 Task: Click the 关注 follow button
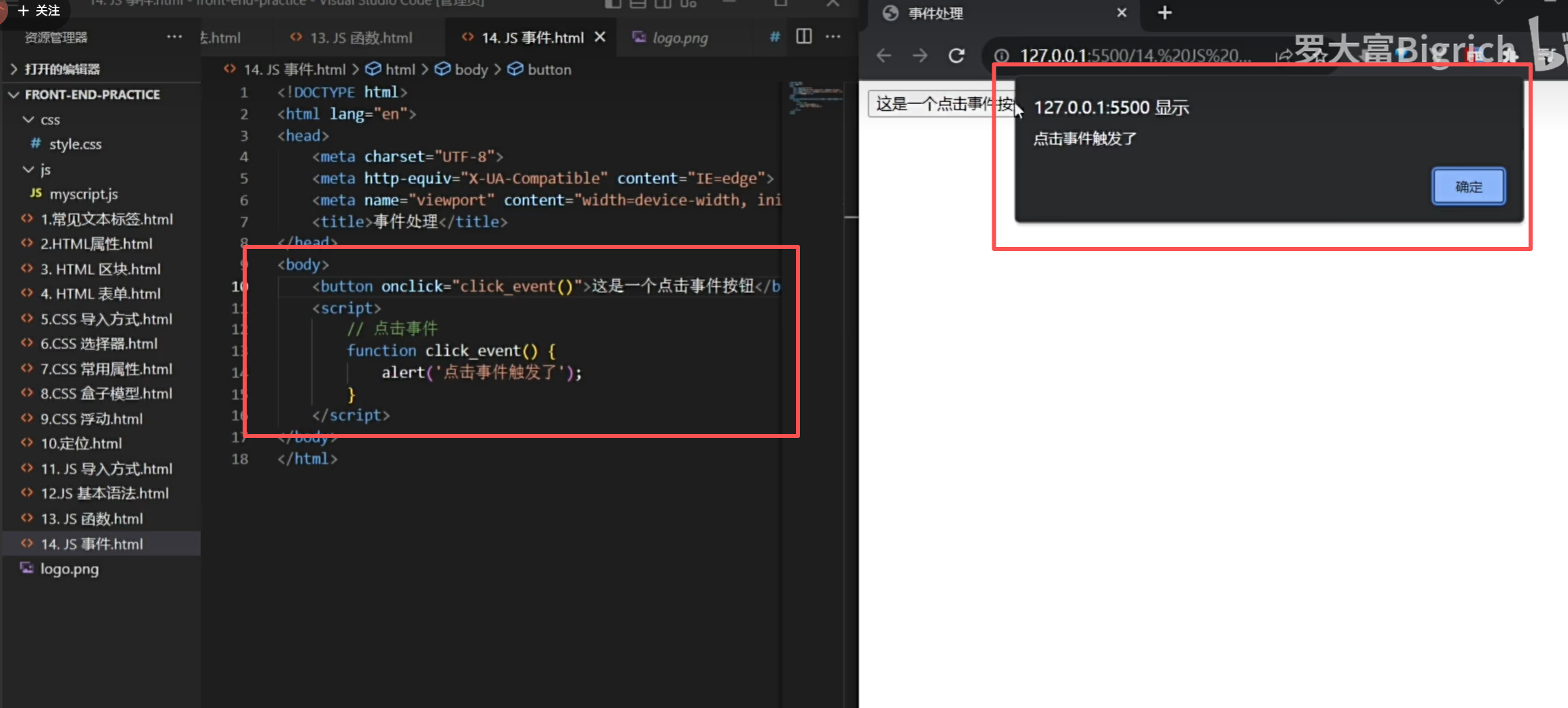[x=39, y=10]
